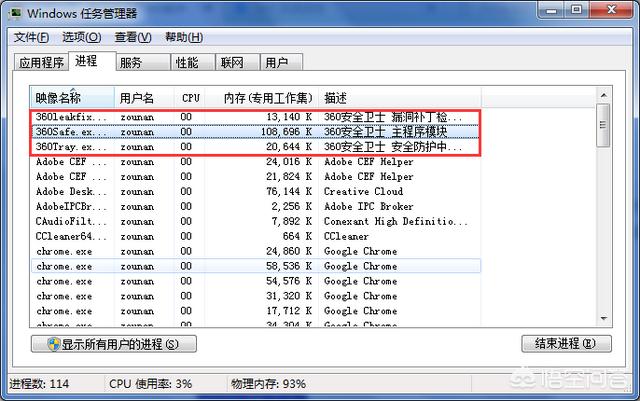This screenshot has width=640, height=401.
Task: Click the process list scrollbar thumb
Action: pos(604,125)
